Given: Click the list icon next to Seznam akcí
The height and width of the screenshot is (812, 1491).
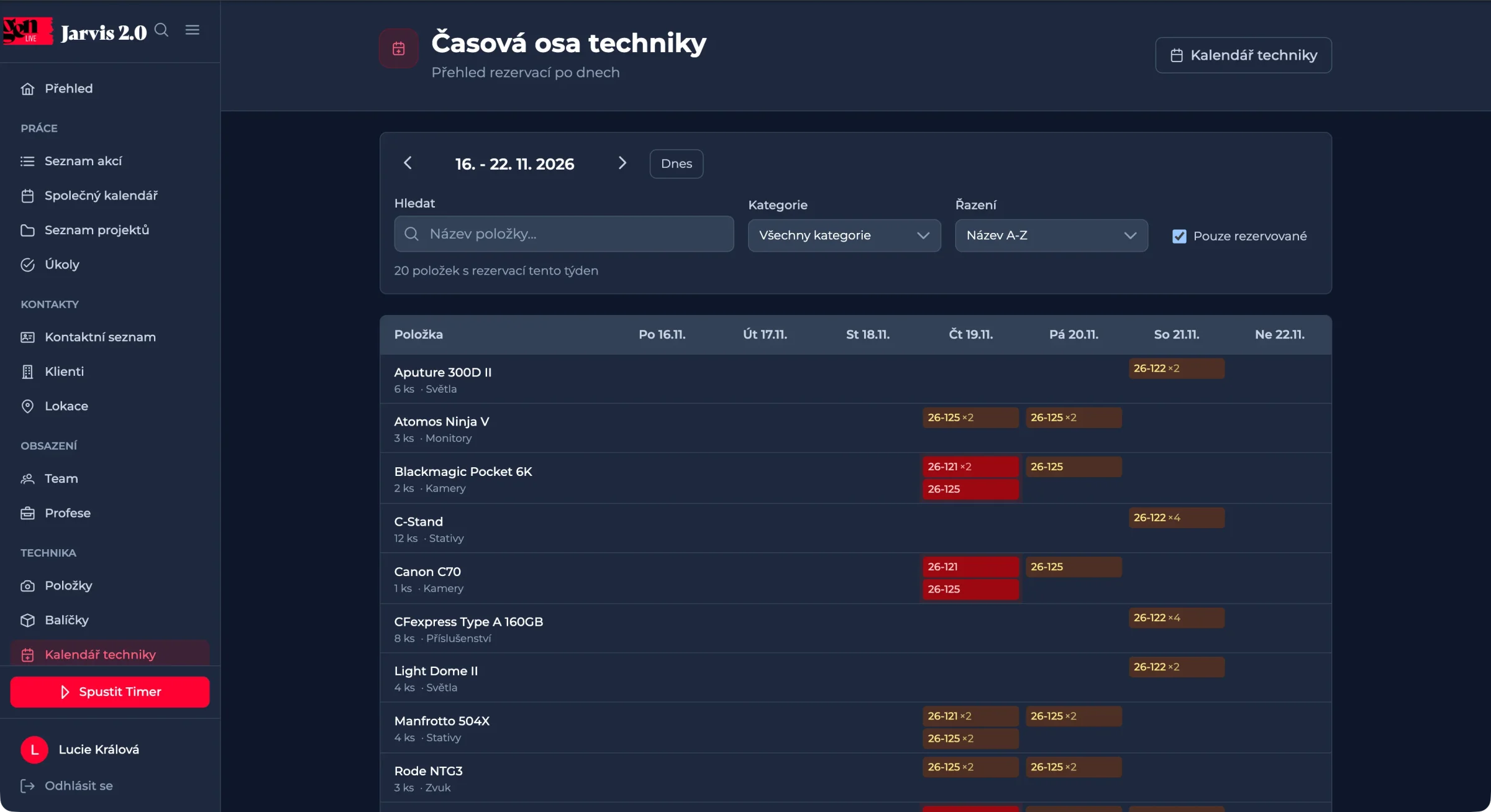Looking at the screenshot, I should 27,162.
